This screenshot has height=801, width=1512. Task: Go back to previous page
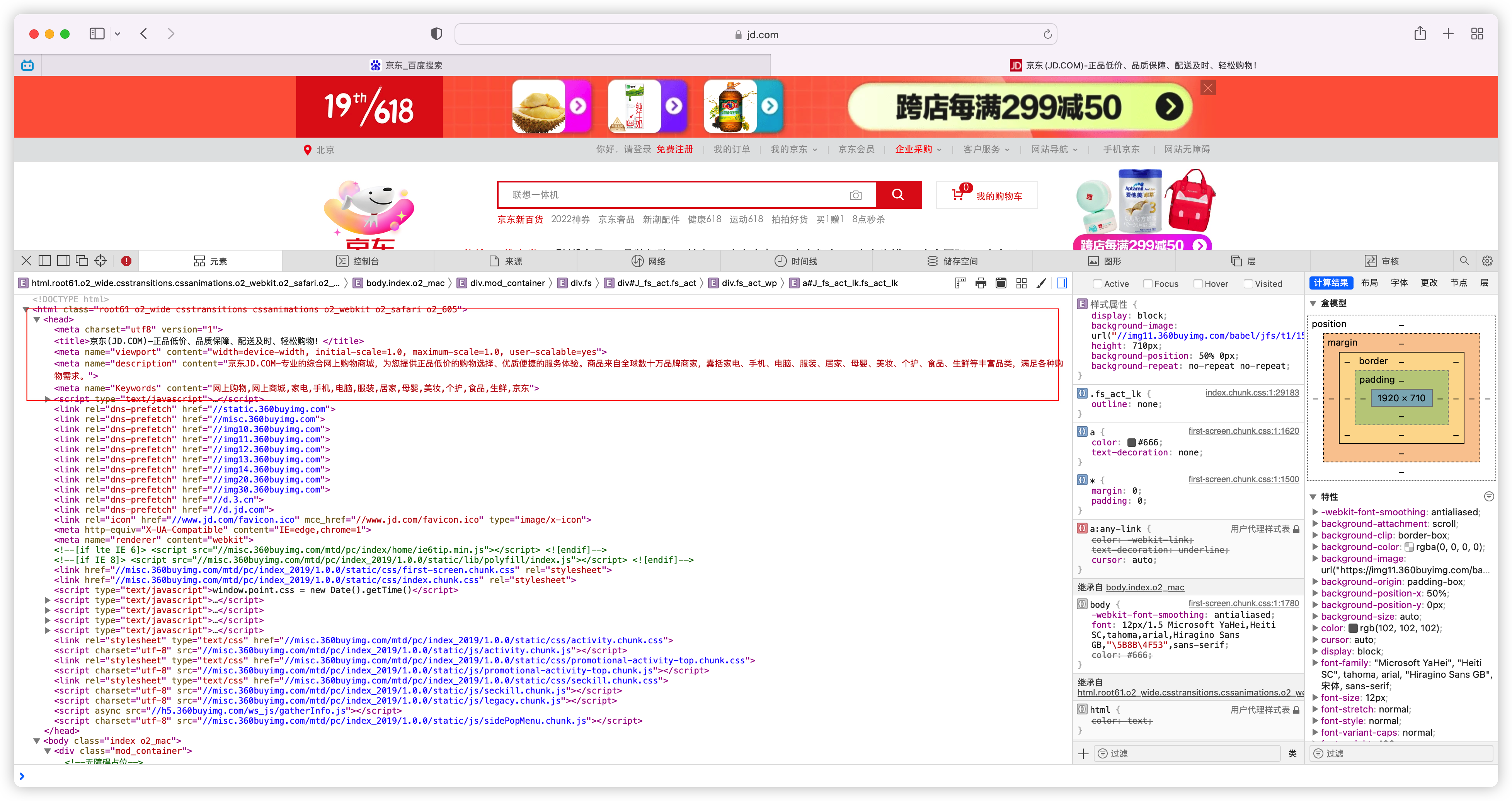[144, 34]
